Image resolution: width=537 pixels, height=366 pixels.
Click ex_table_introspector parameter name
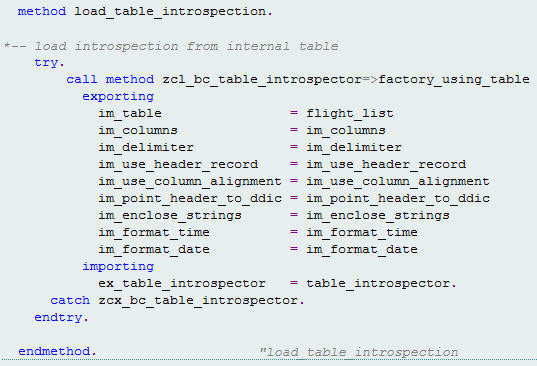pyautogui.click(x=182, y=283)
